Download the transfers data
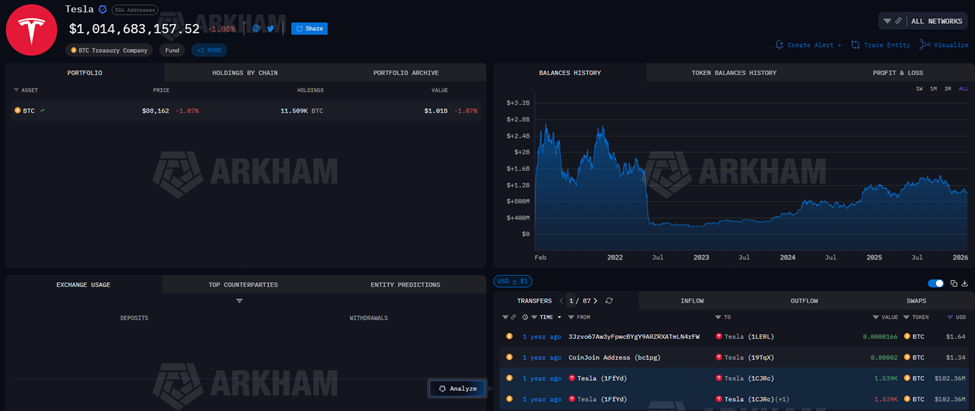The image size is (975, 411). pyautogui.click(x=964, y=283)
